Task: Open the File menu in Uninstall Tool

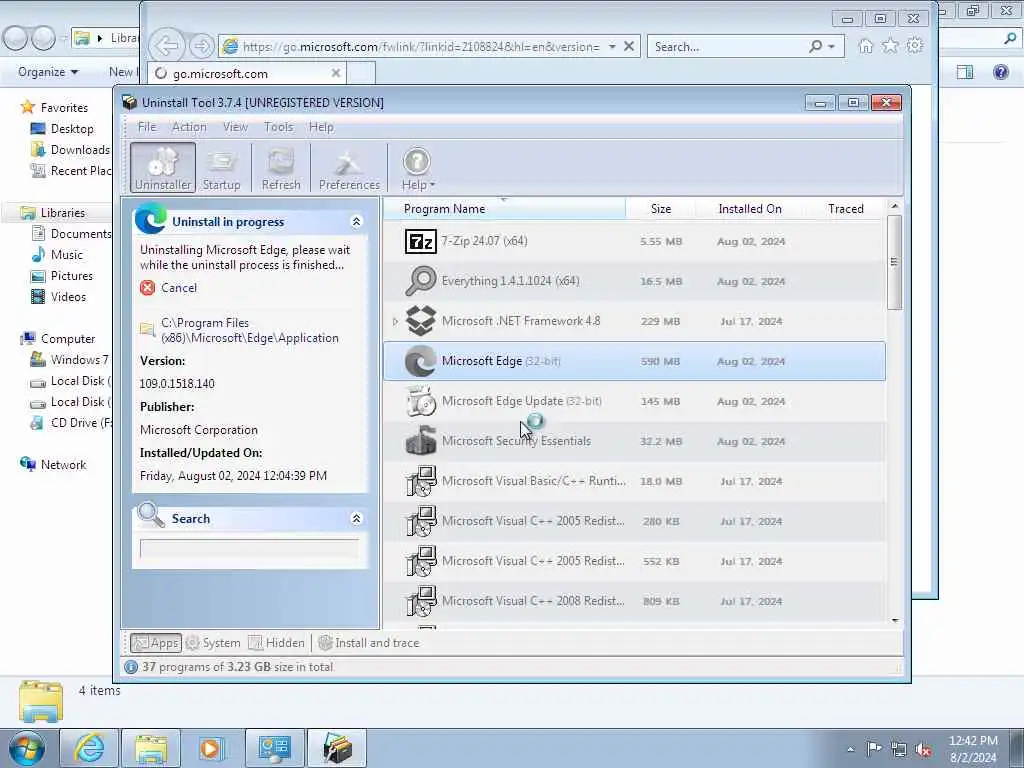Action: click(146, 127)
